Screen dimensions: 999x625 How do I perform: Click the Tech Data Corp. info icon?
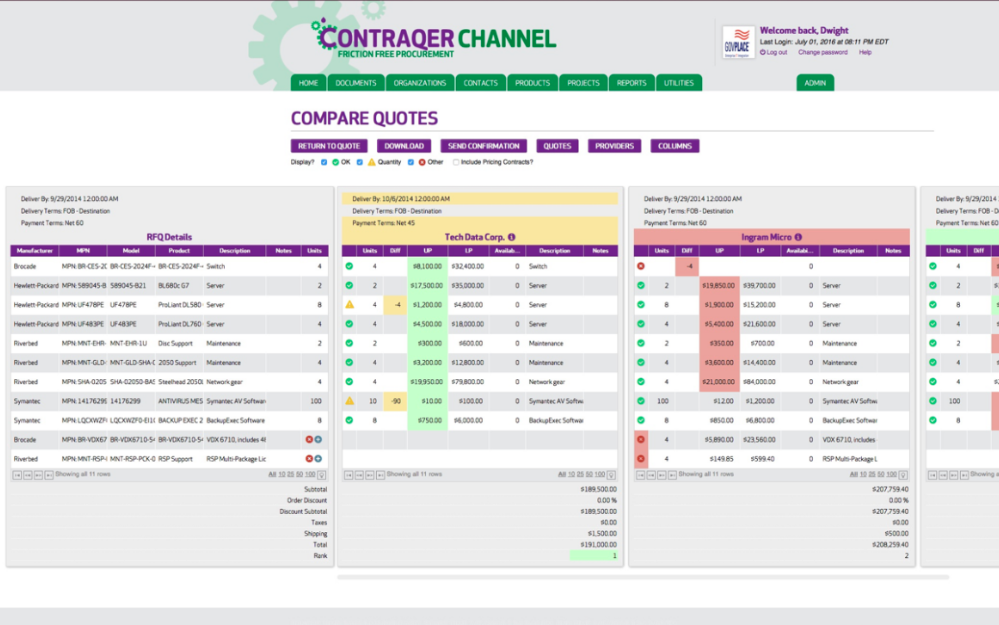512,237
